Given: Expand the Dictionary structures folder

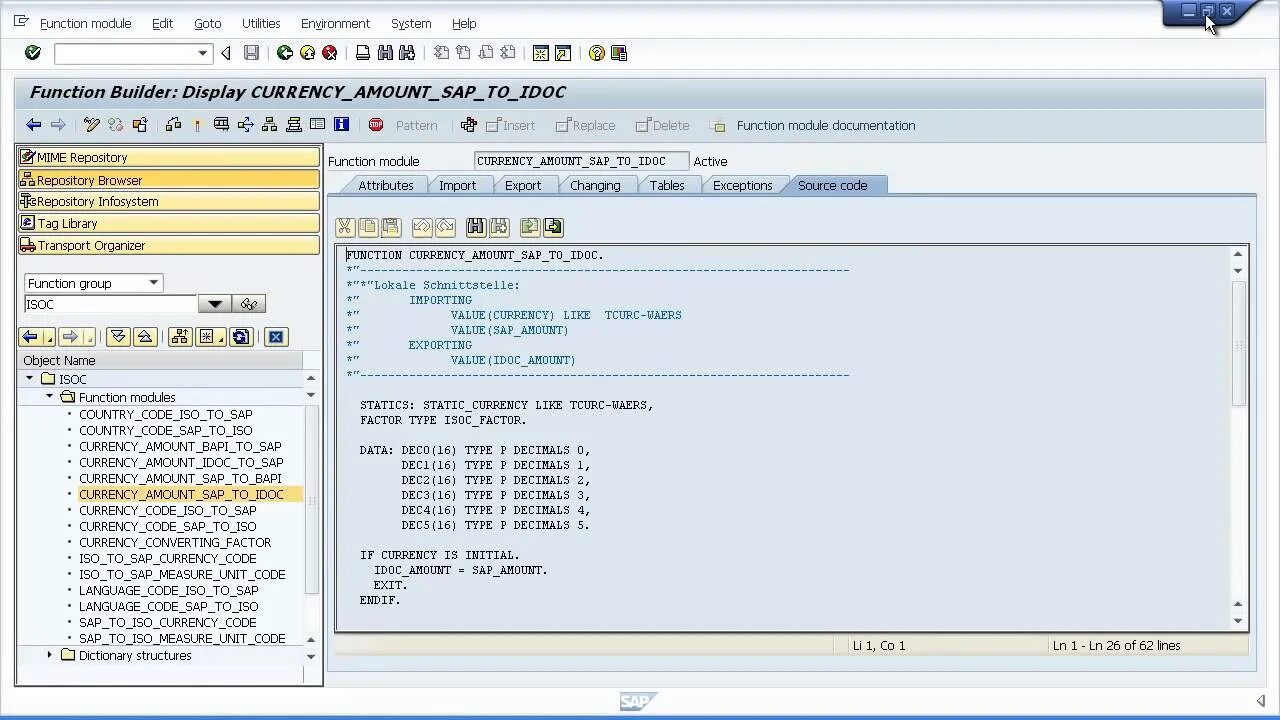Looking at the screenshot, I should [50, 655].
